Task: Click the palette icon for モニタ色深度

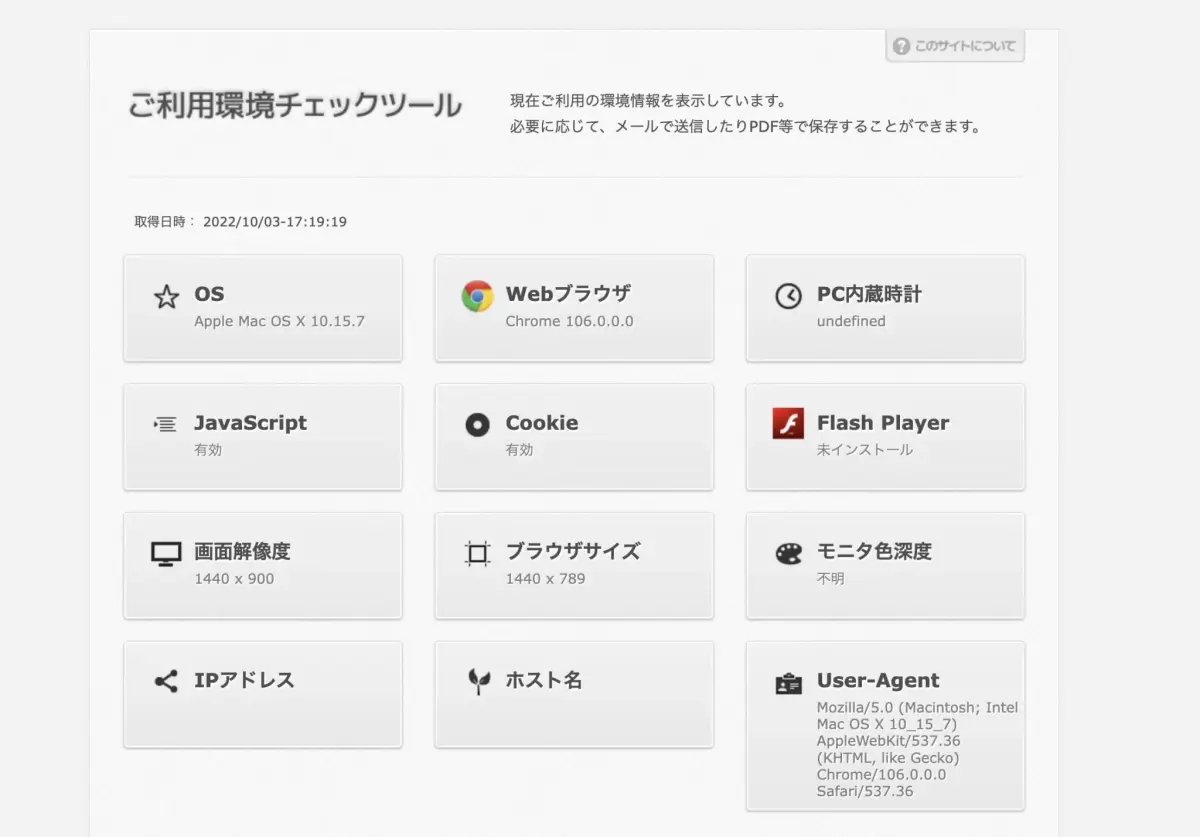Action: click(788, 553)
